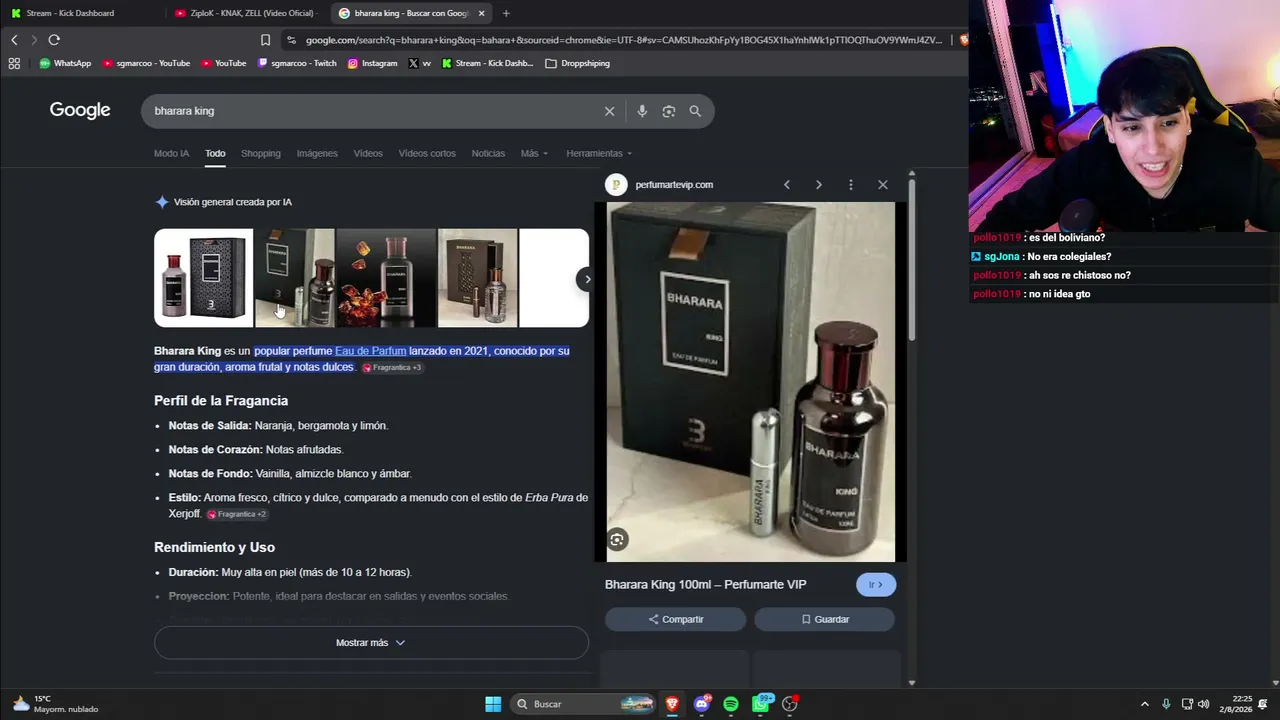Select the thumbnail with three red gems

click(386, 278)
